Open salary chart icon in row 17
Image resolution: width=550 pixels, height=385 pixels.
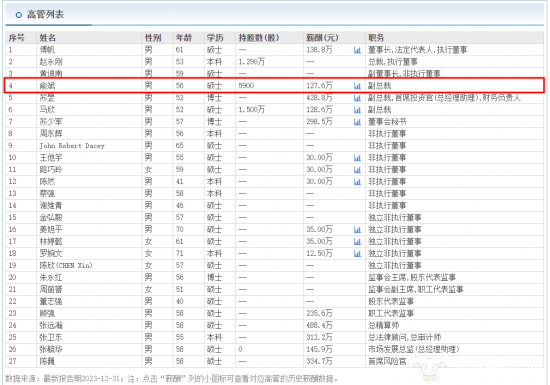point(357,242)
